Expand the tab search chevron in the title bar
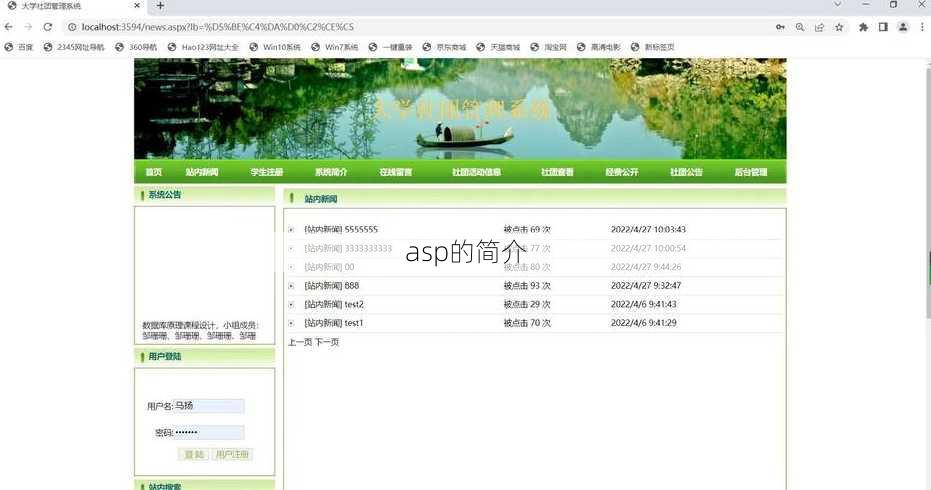The height and width of the screenshot is (490, 931). tap(837, 5)
